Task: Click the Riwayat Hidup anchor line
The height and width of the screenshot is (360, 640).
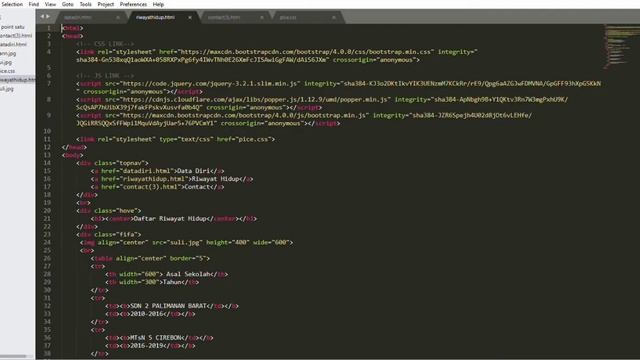Action: tap(172, 179)
